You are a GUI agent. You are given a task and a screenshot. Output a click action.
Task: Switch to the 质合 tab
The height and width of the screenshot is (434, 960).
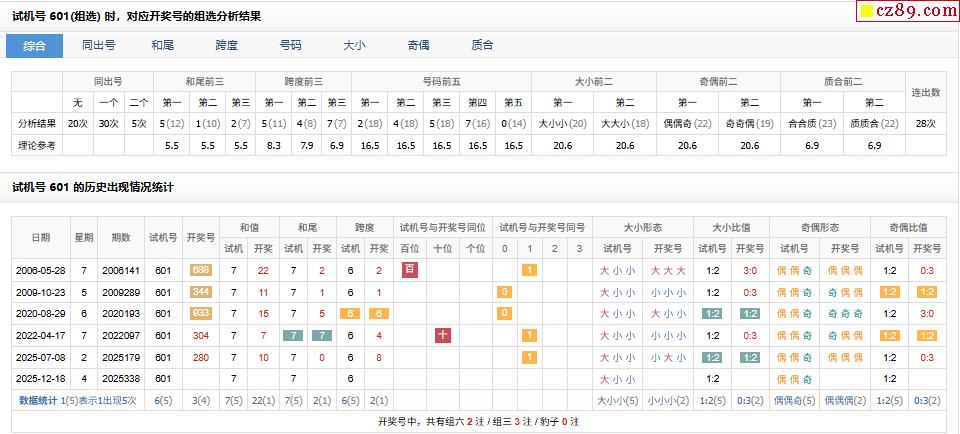[x=482, y=45]
